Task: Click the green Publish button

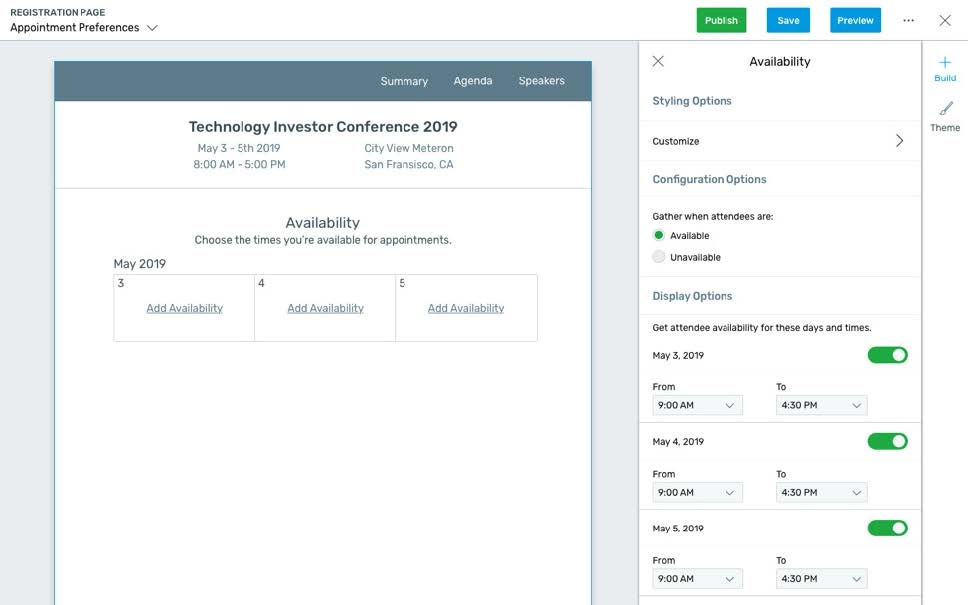Action: click(721, 20)
